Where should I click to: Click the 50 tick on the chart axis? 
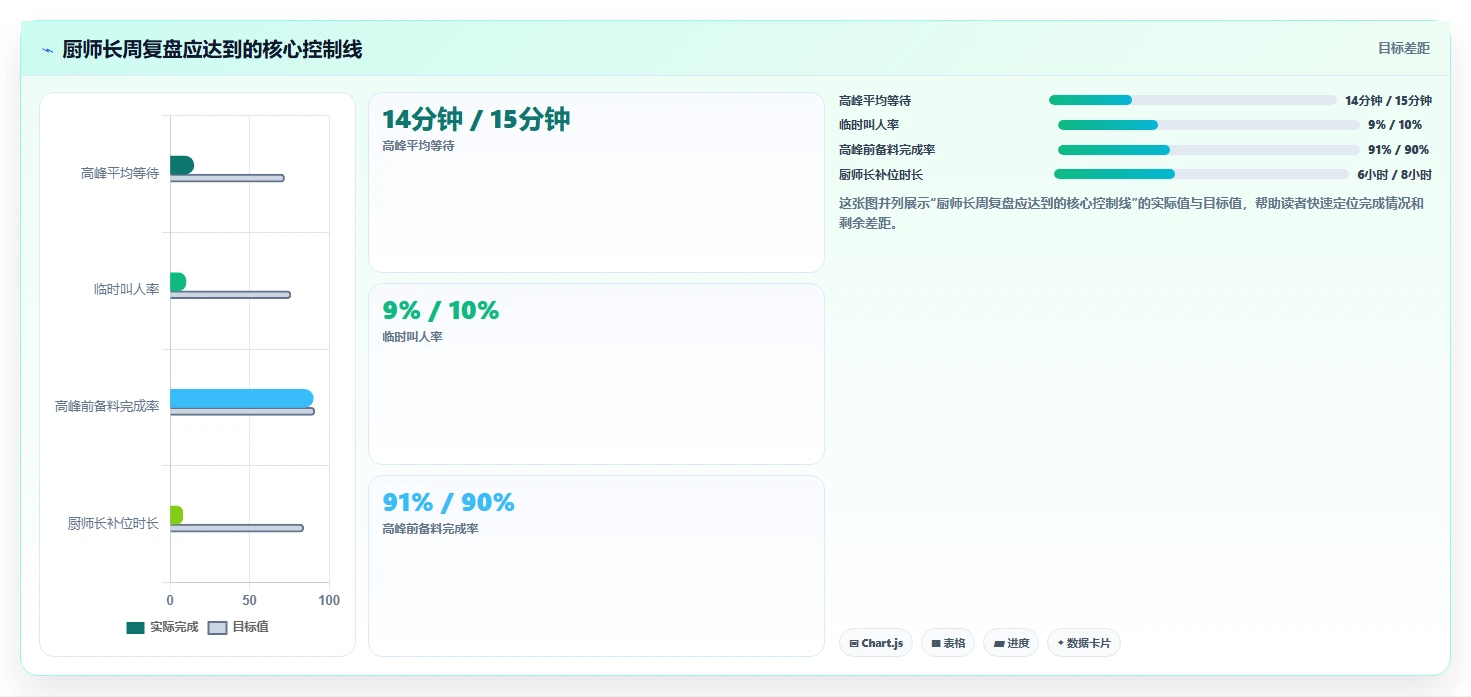(x=249, y=600)
